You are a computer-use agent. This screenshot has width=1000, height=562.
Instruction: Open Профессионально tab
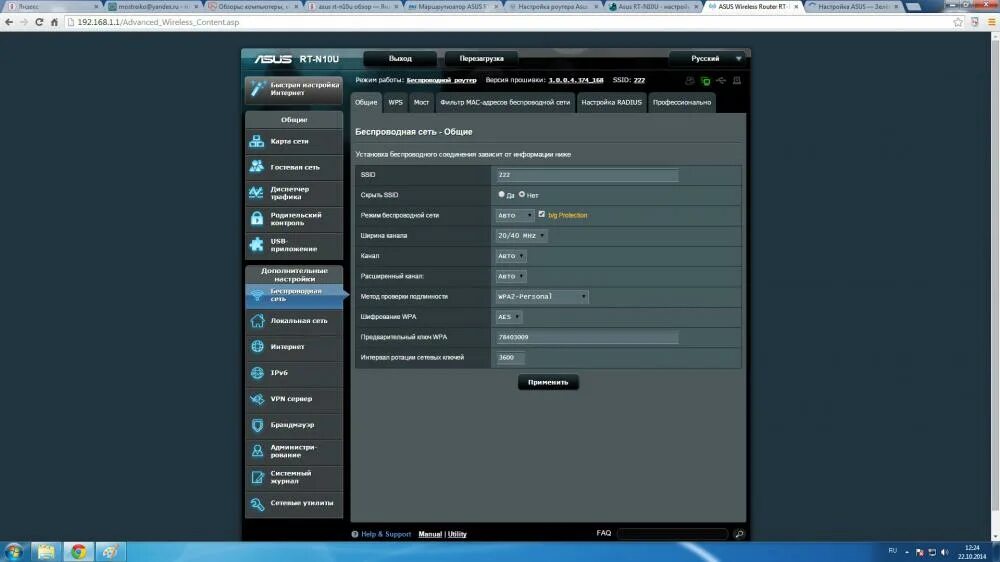(x=682, y=103)
